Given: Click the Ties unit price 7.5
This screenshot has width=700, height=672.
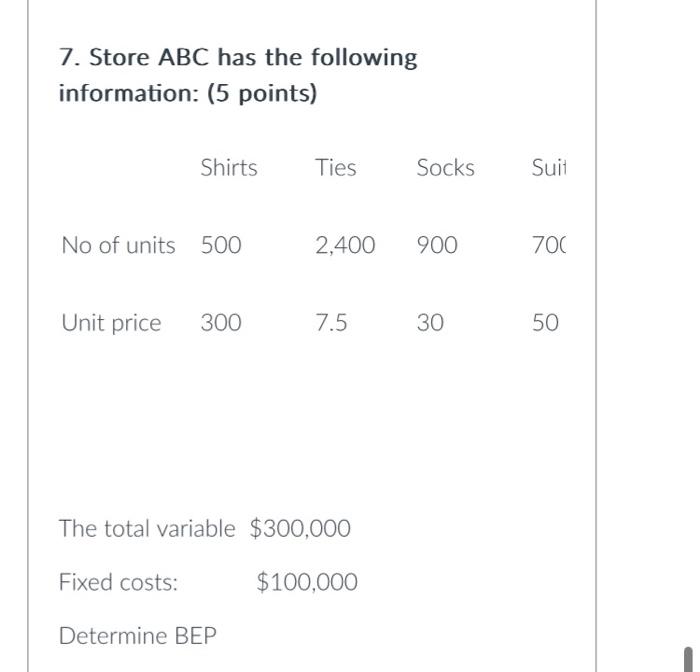Looking at the screenshot, I should coord(331,324).
